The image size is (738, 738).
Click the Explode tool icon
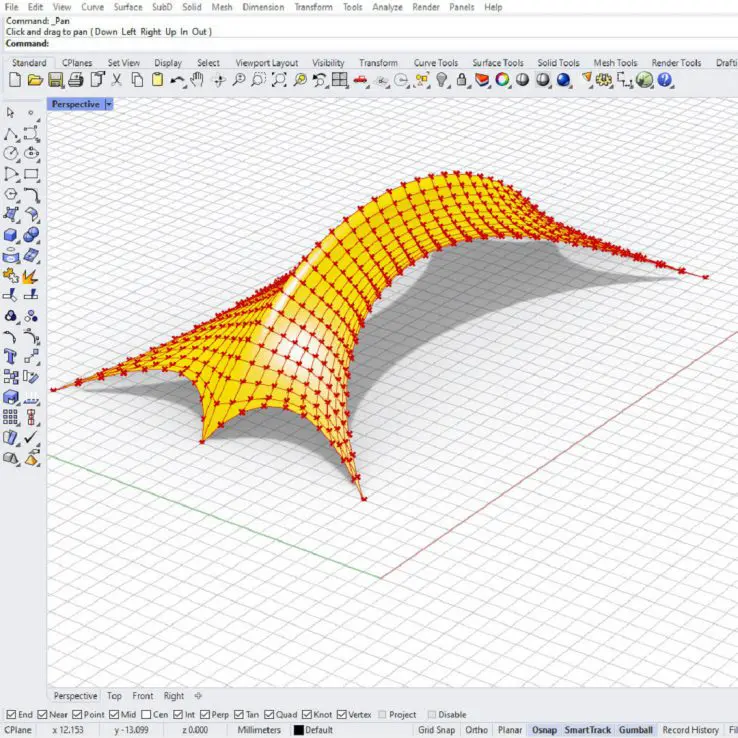pos(31,275)
